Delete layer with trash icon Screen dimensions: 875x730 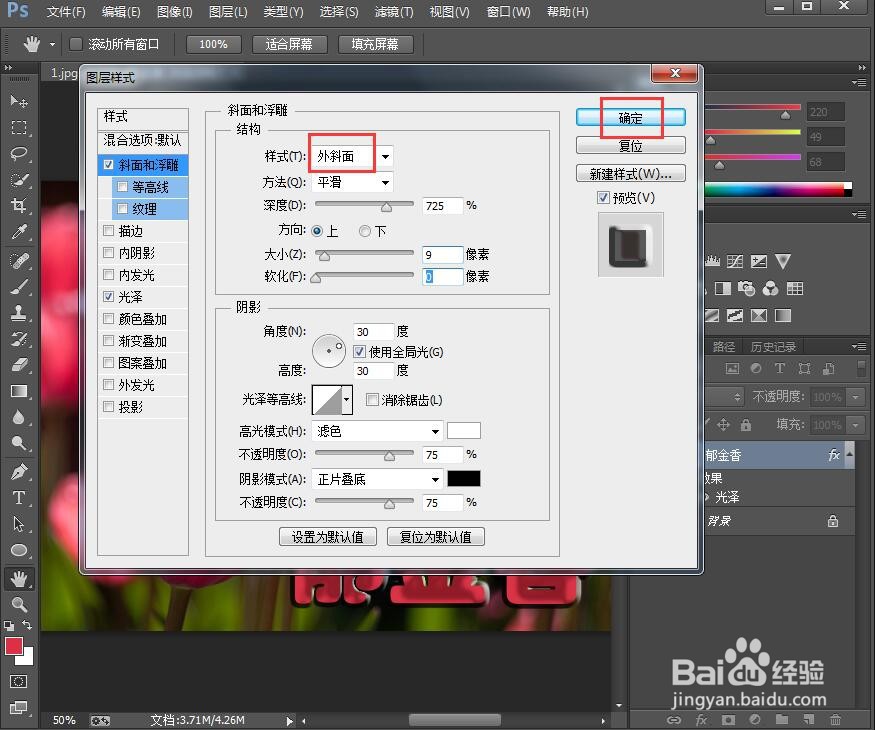point(835,719)
